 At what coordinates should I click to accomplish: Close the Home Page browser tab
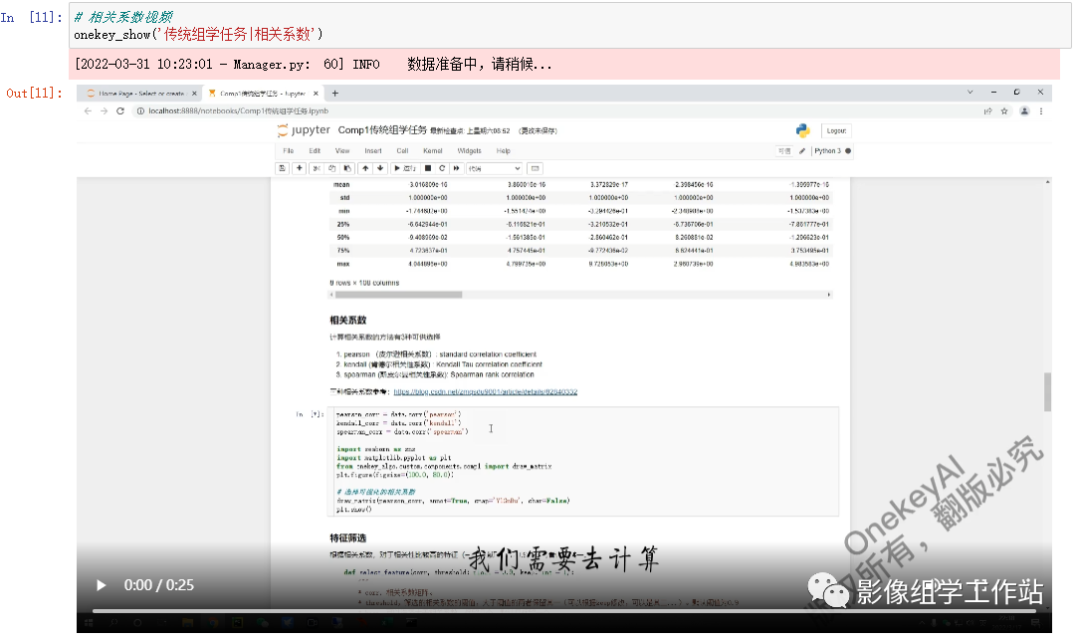tap(194, 93)
